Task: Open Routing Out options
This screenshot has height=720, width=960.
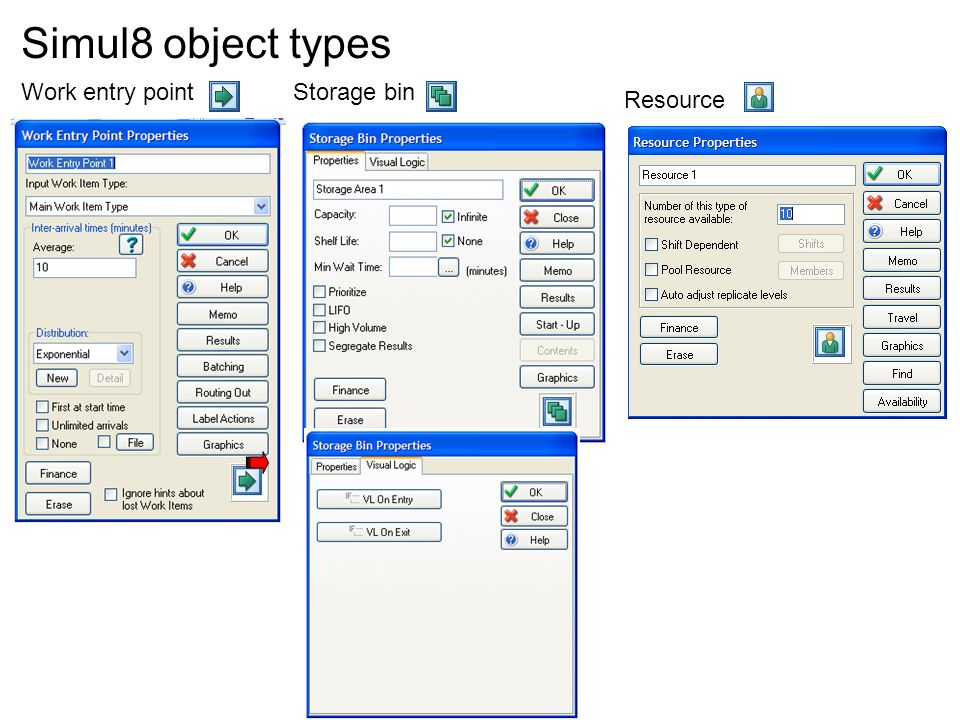Action: click(x=223, y=392)
